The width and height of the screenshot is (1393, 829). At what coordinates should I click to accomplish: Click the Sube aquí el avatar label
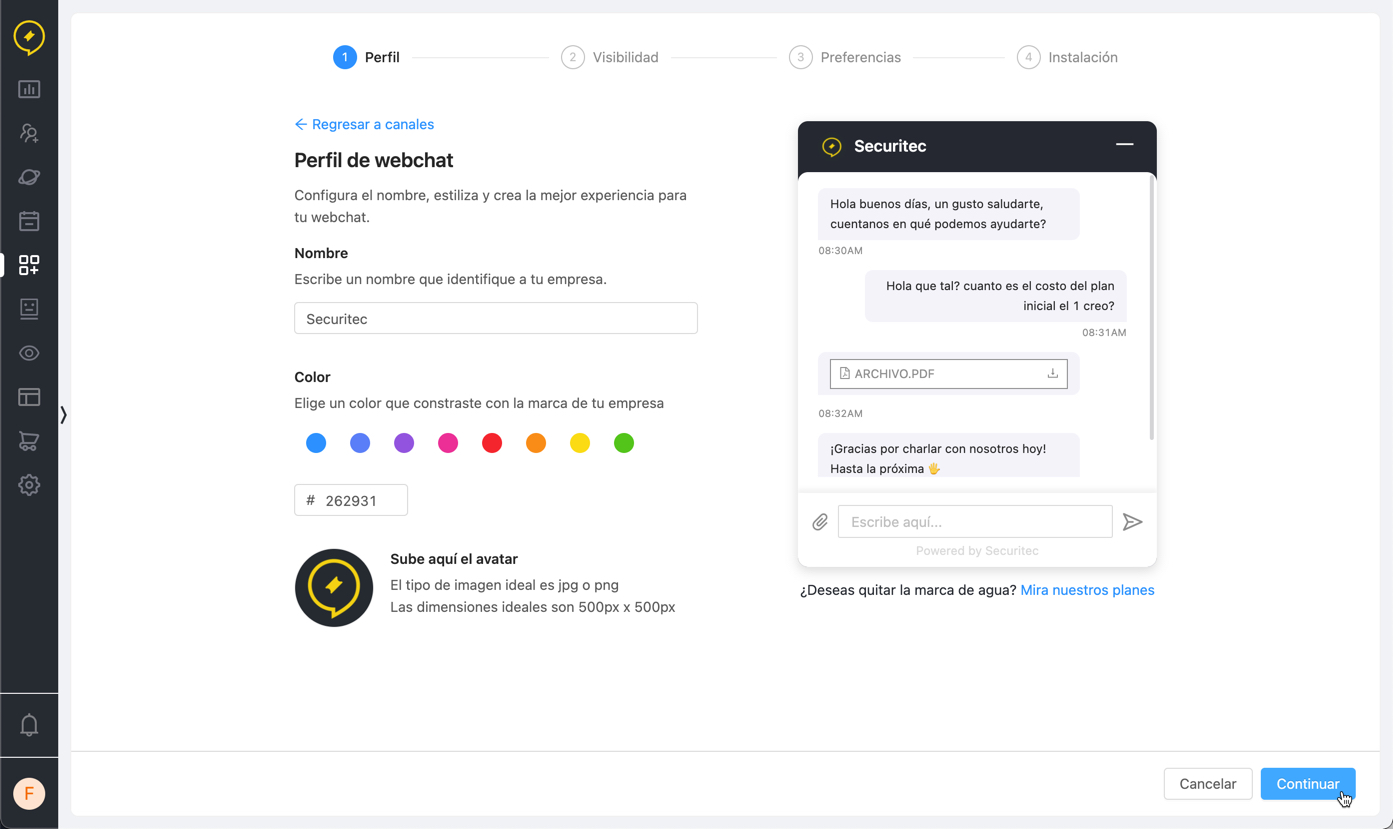454,559
